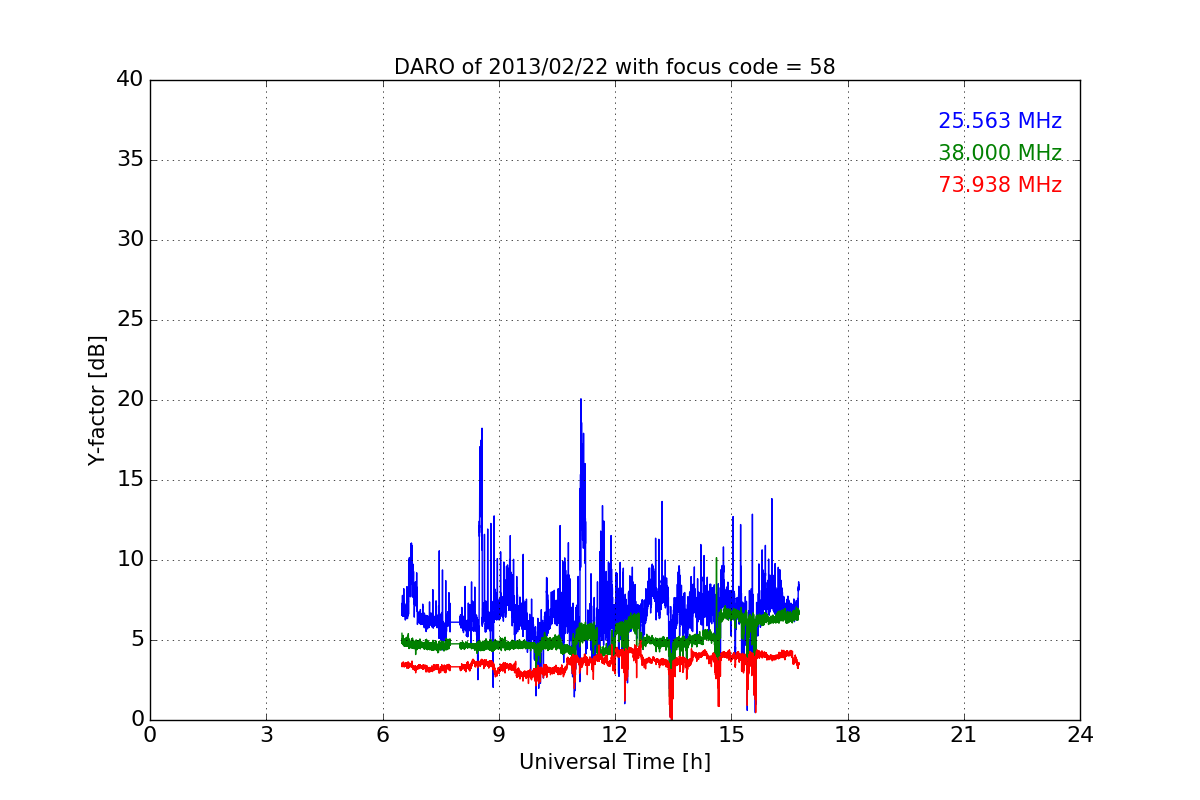Click the tallest blue peak near 20 dB

click(580, 400)
